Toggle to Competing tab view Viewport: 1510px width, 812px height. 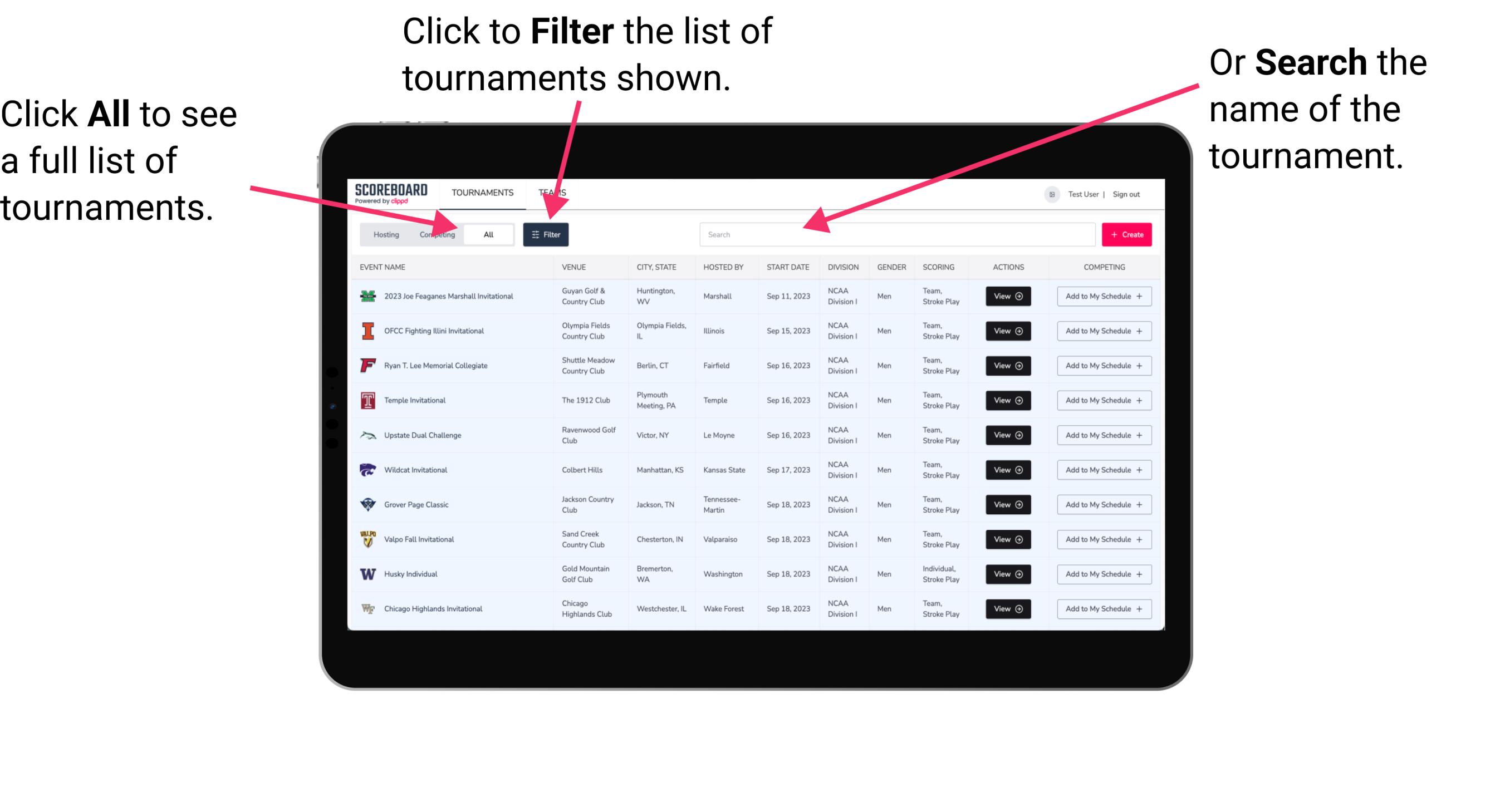(436, 234)
